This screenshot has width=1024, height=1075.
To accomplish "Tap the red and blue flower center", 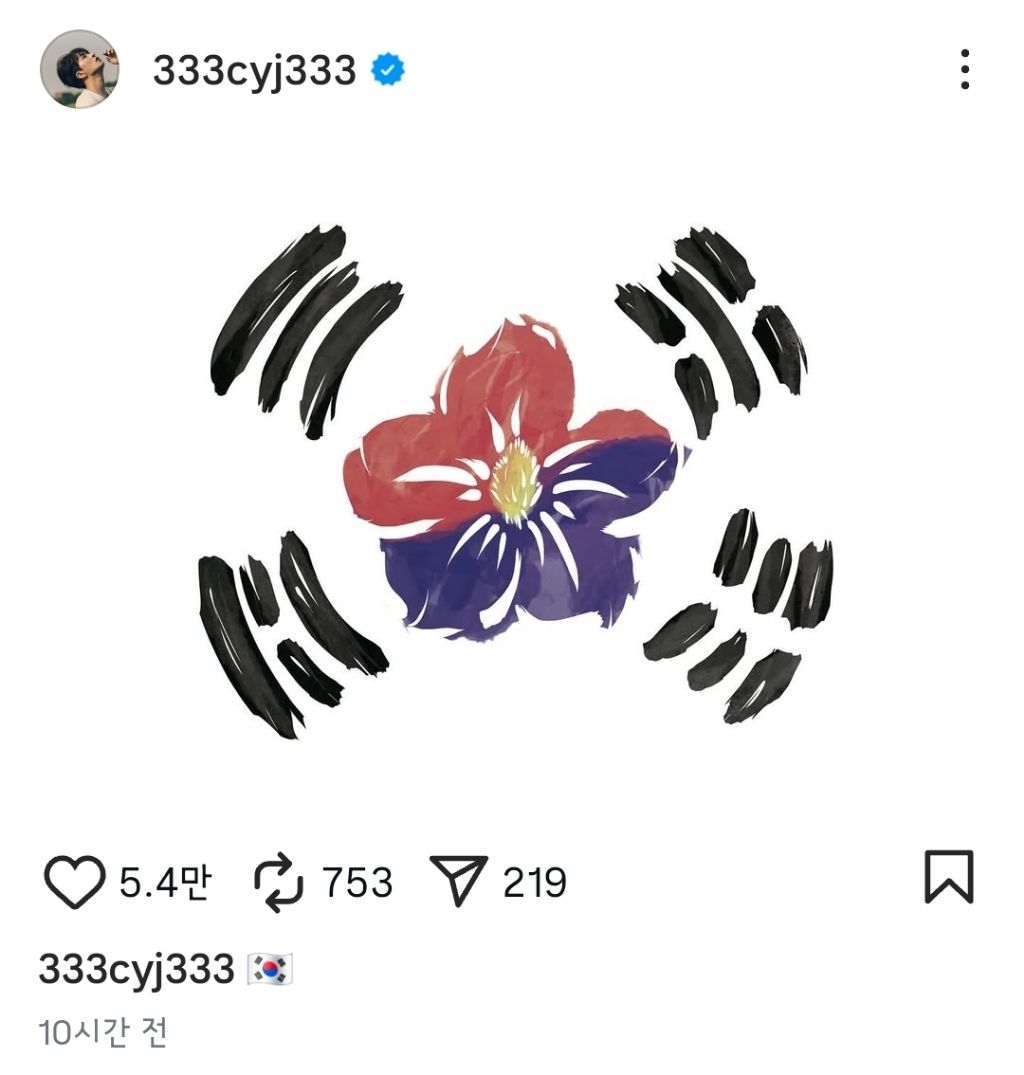I will [513, 480].
